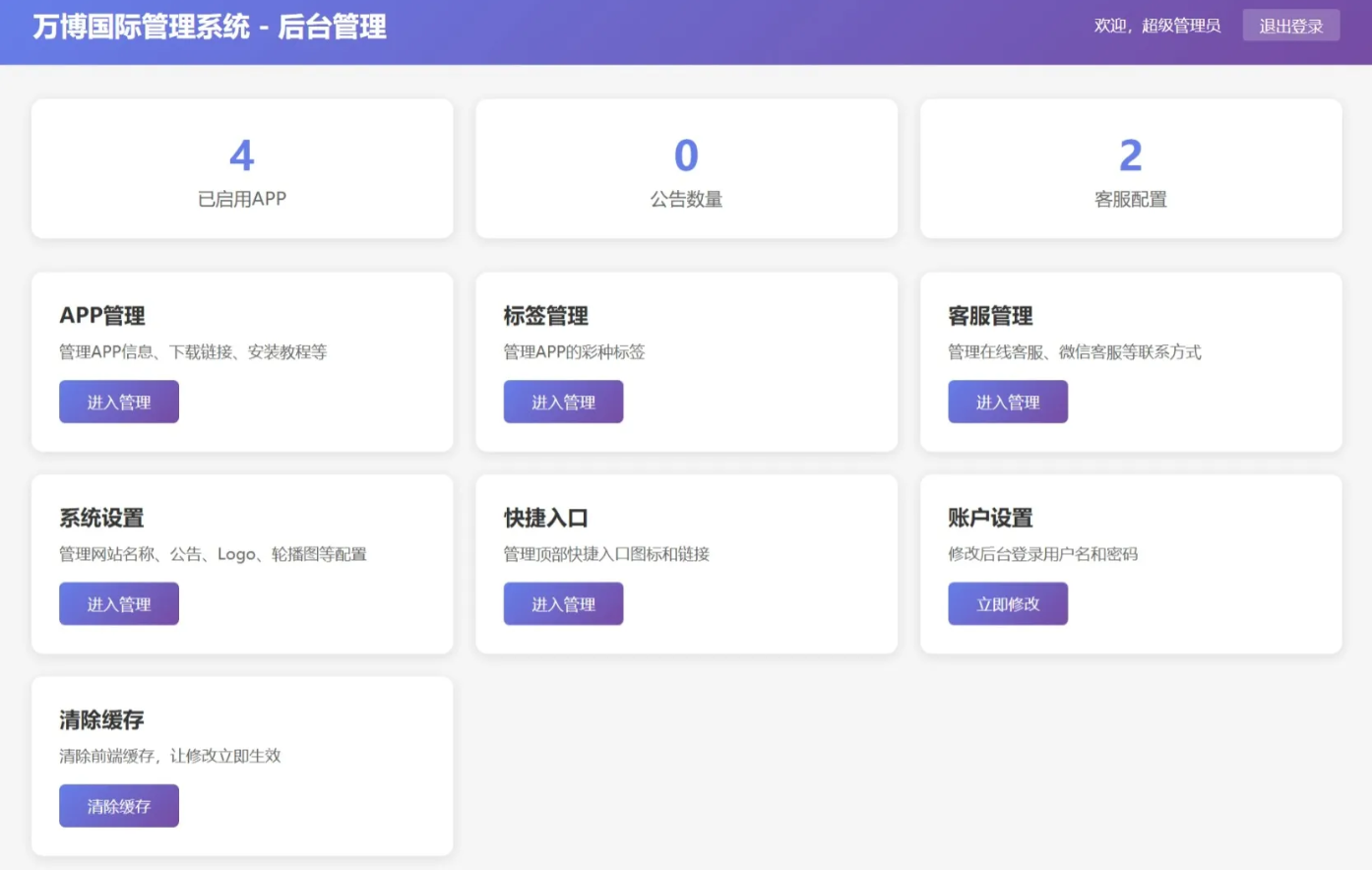1372x870 pixels.
Task: Select the 账户设置 card heading
Action: pyautogui.click(x=990, y=518)
